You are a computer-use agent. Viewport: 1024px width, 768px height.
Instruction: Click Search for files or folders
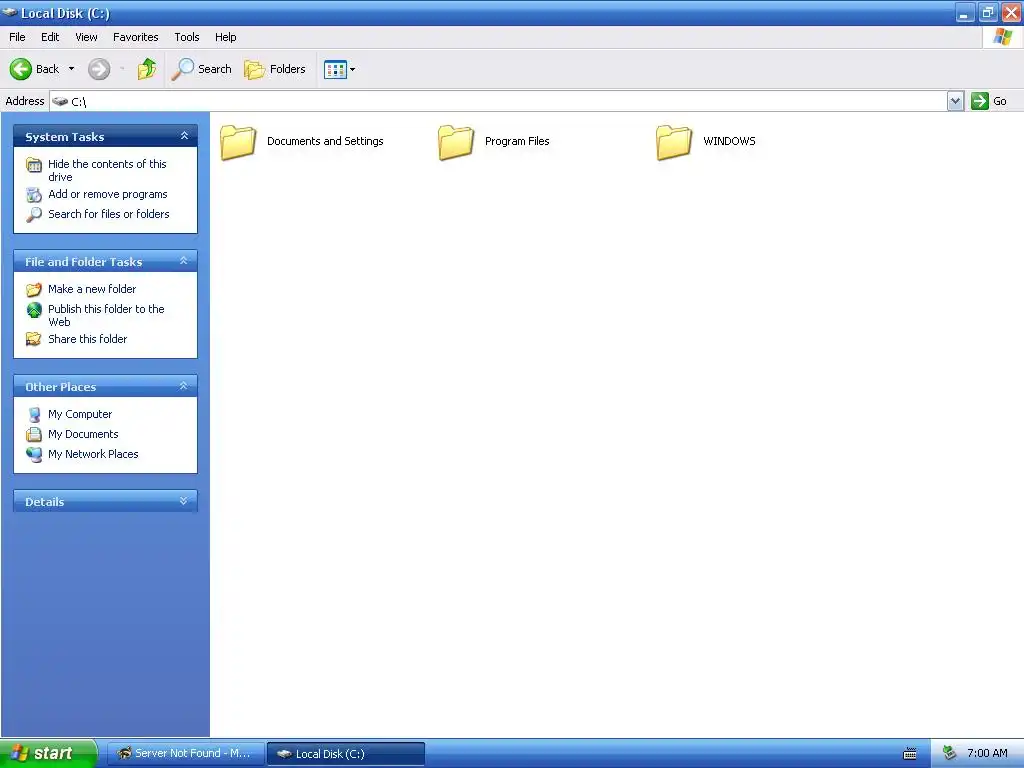108,214
